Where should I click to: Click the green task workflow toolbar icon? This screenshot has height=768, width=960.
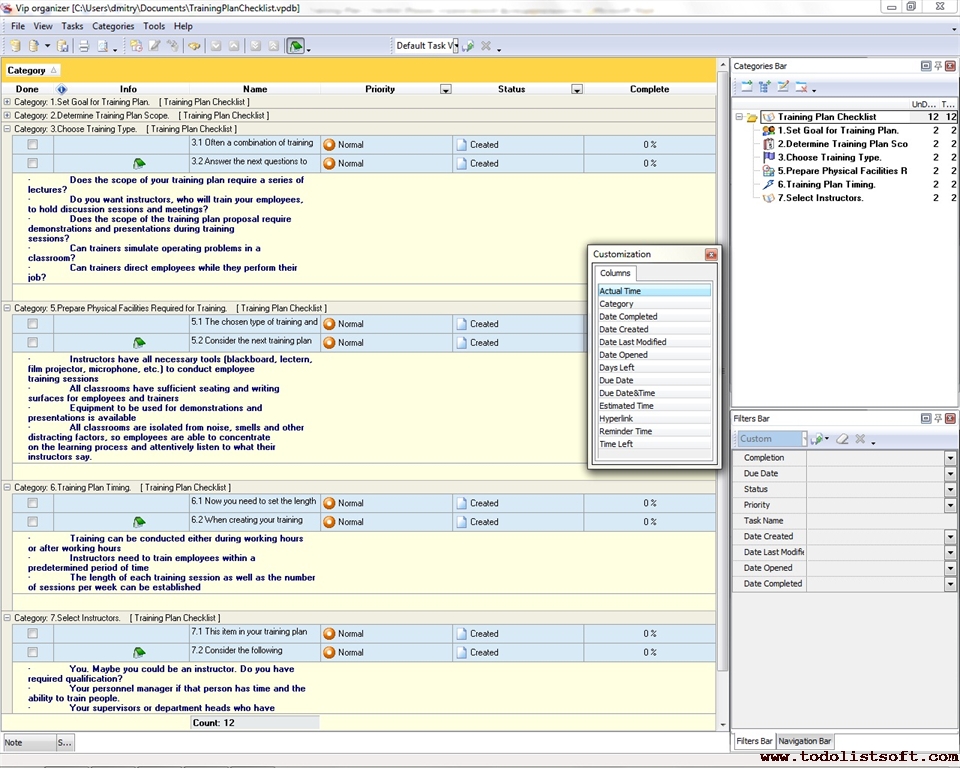click(295, 45)
